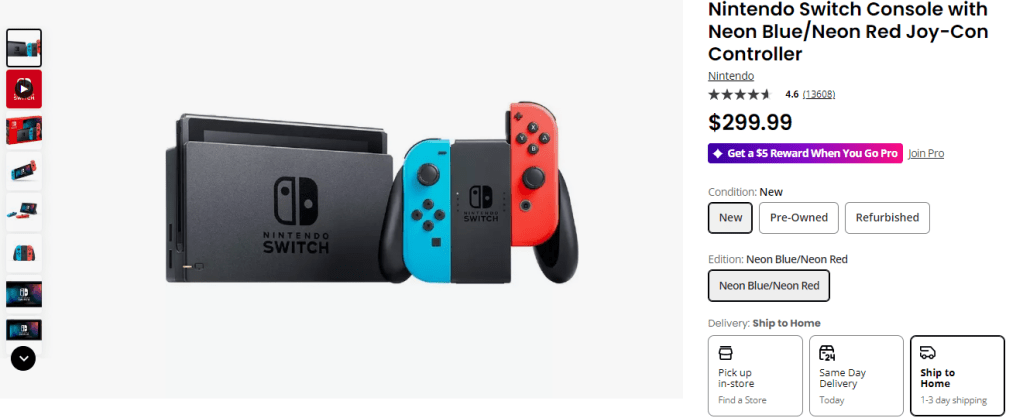Viewport: 1023px width, 418px height.
Task: Choose the Refurbished condition
Action: (x=887, y=217)
